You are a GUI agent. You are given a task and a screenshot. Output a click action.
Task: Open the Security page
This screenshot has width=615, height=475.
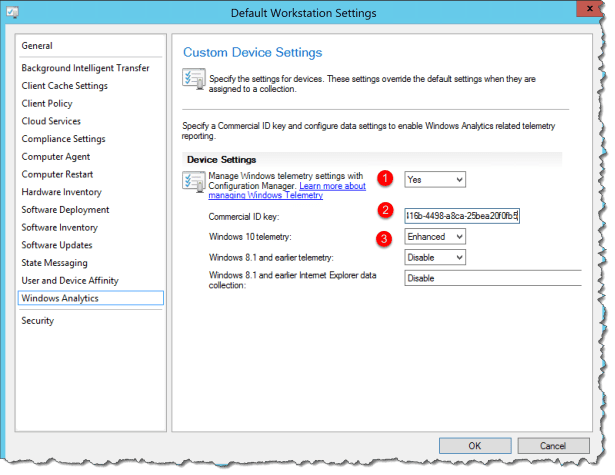(x=38, y=321)
